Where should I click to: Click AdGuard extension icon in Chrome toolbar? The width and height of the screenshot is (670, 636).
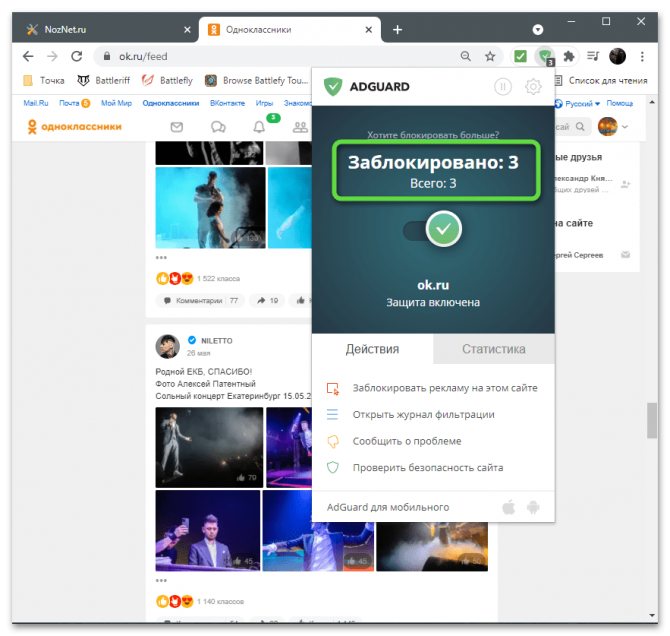tap(545, 56)
